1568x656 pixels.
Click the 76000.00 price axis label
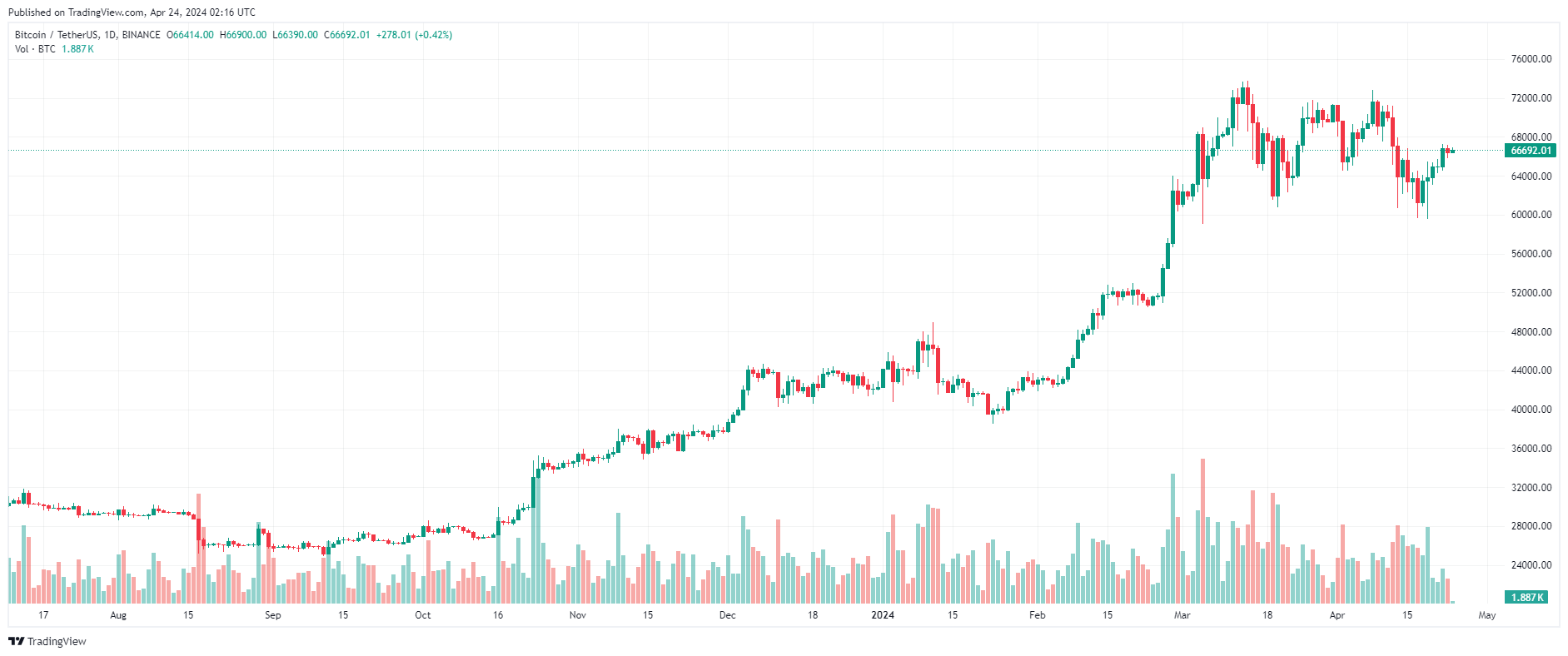click(x=1531, y=59)
